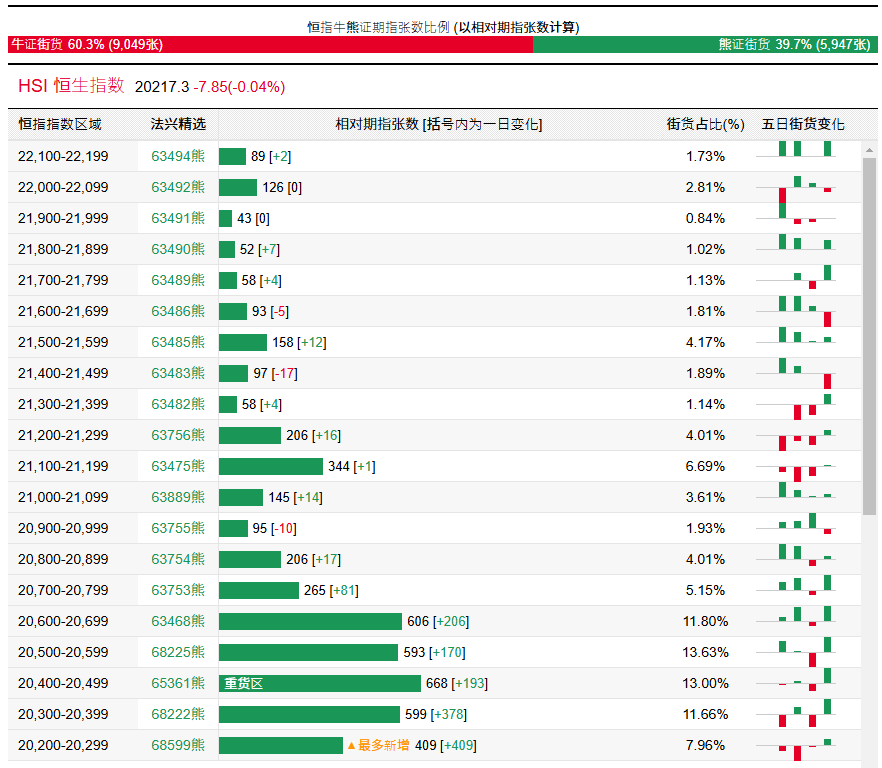Click the 21,500-21,599 range cell
882x768 pixels.
click(63, 342)
